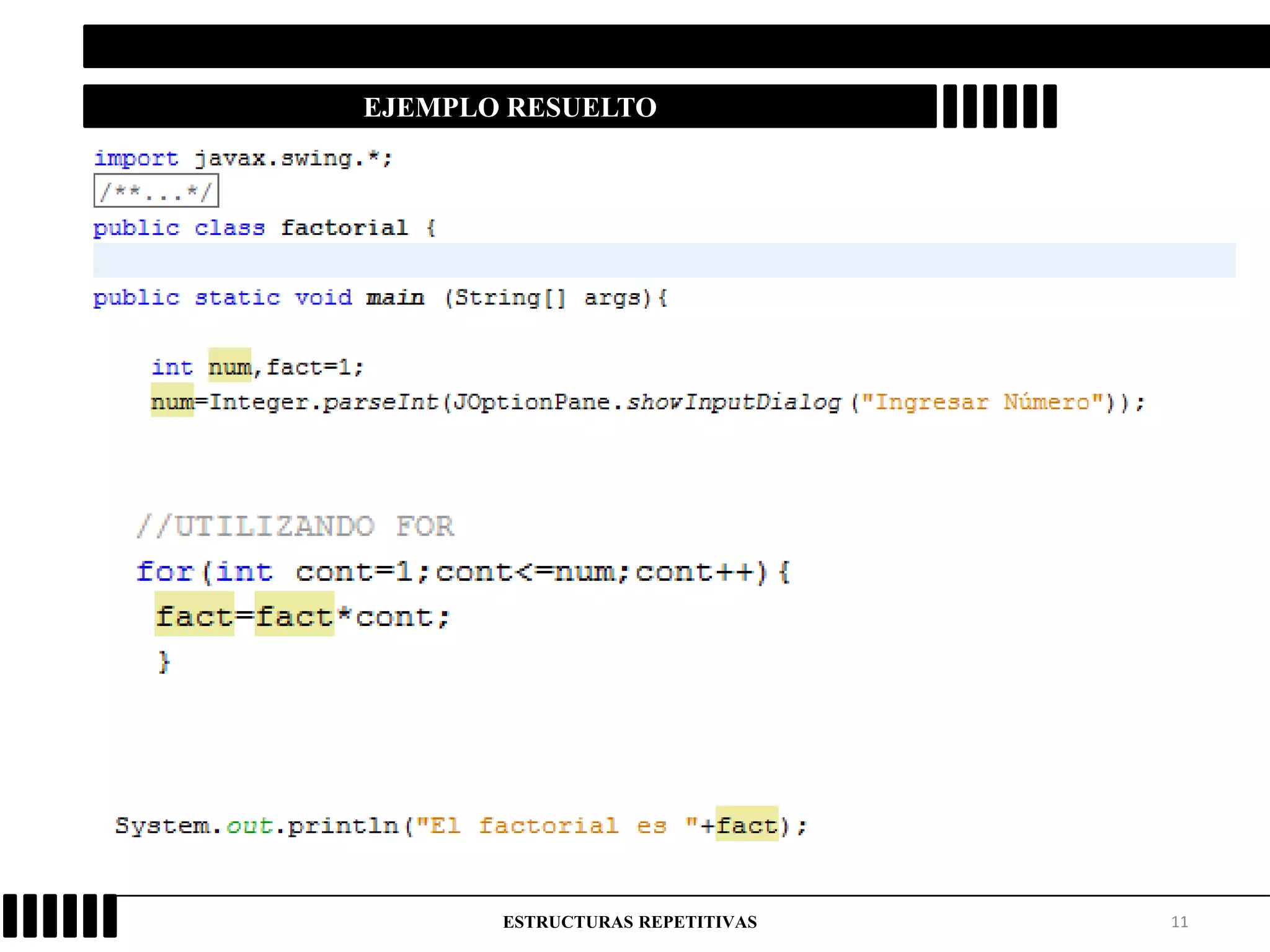Click the ESTRUCTURAS REPETITIVAS footer text
This screenshot has height=952, width=1270.
click(x=629, y=922)
